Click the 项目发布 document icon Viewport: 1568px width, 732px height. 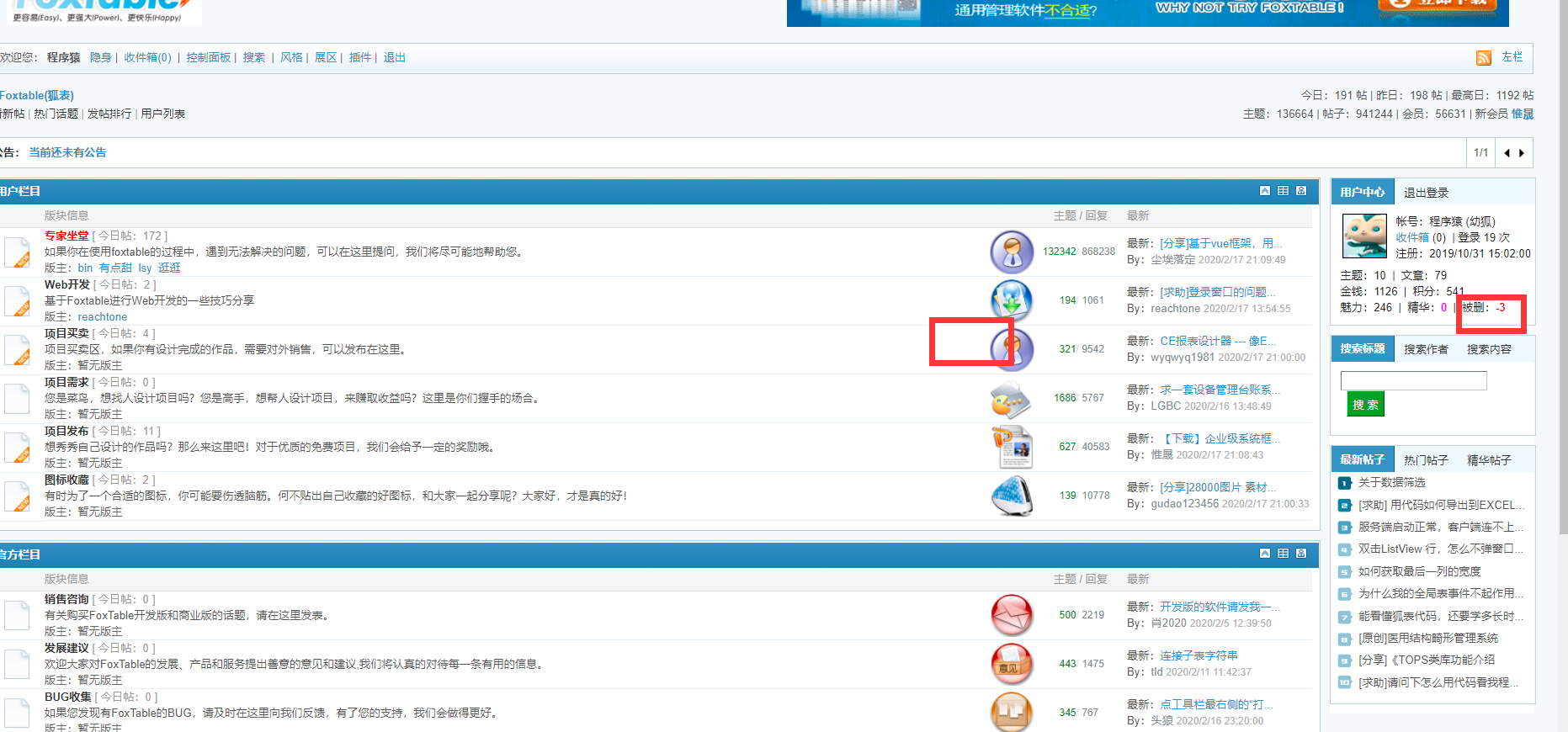point(1012,447)
